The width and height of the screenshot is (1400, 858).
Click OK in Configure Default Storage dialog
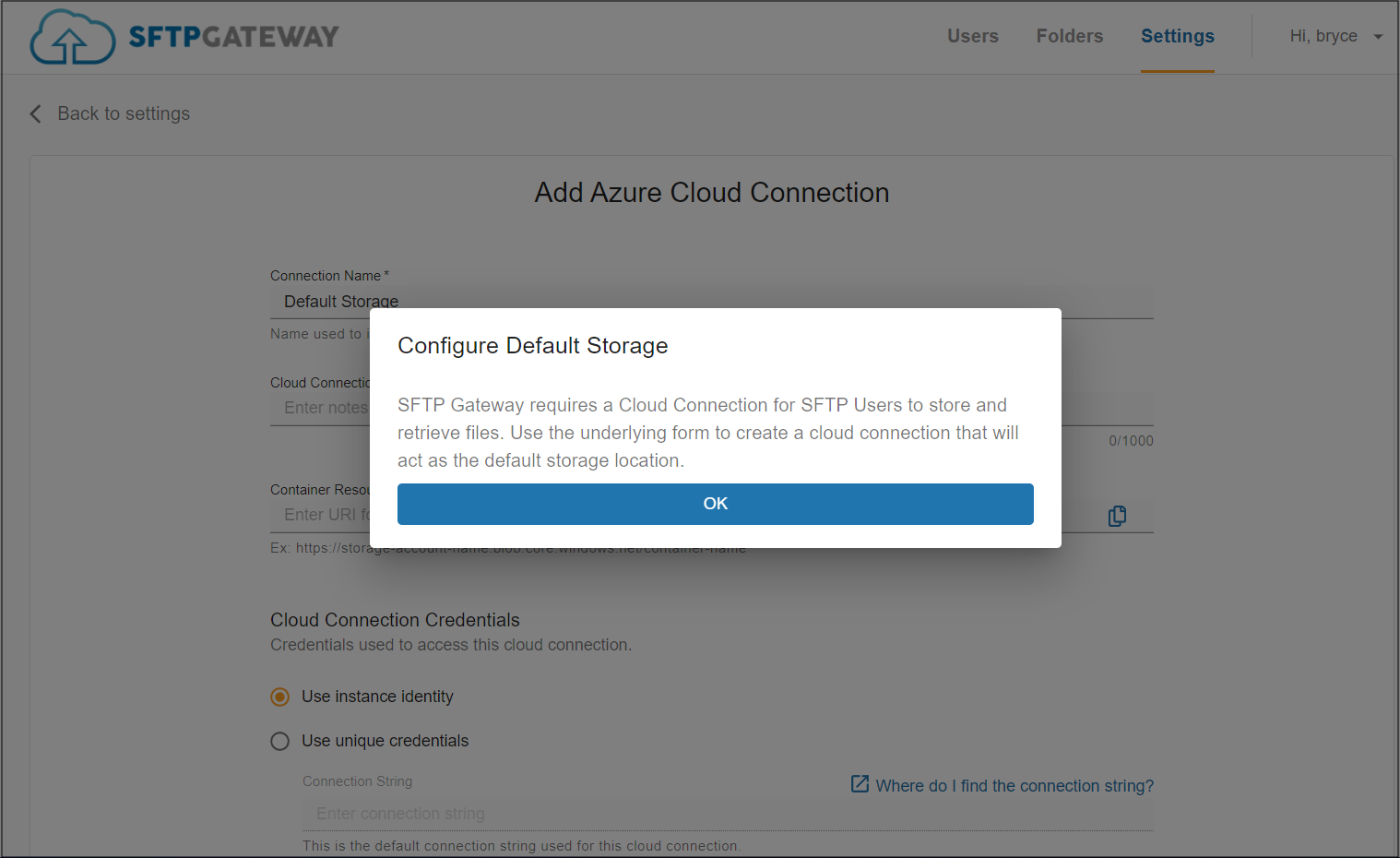pyautogui.click(x=716, y=504)
